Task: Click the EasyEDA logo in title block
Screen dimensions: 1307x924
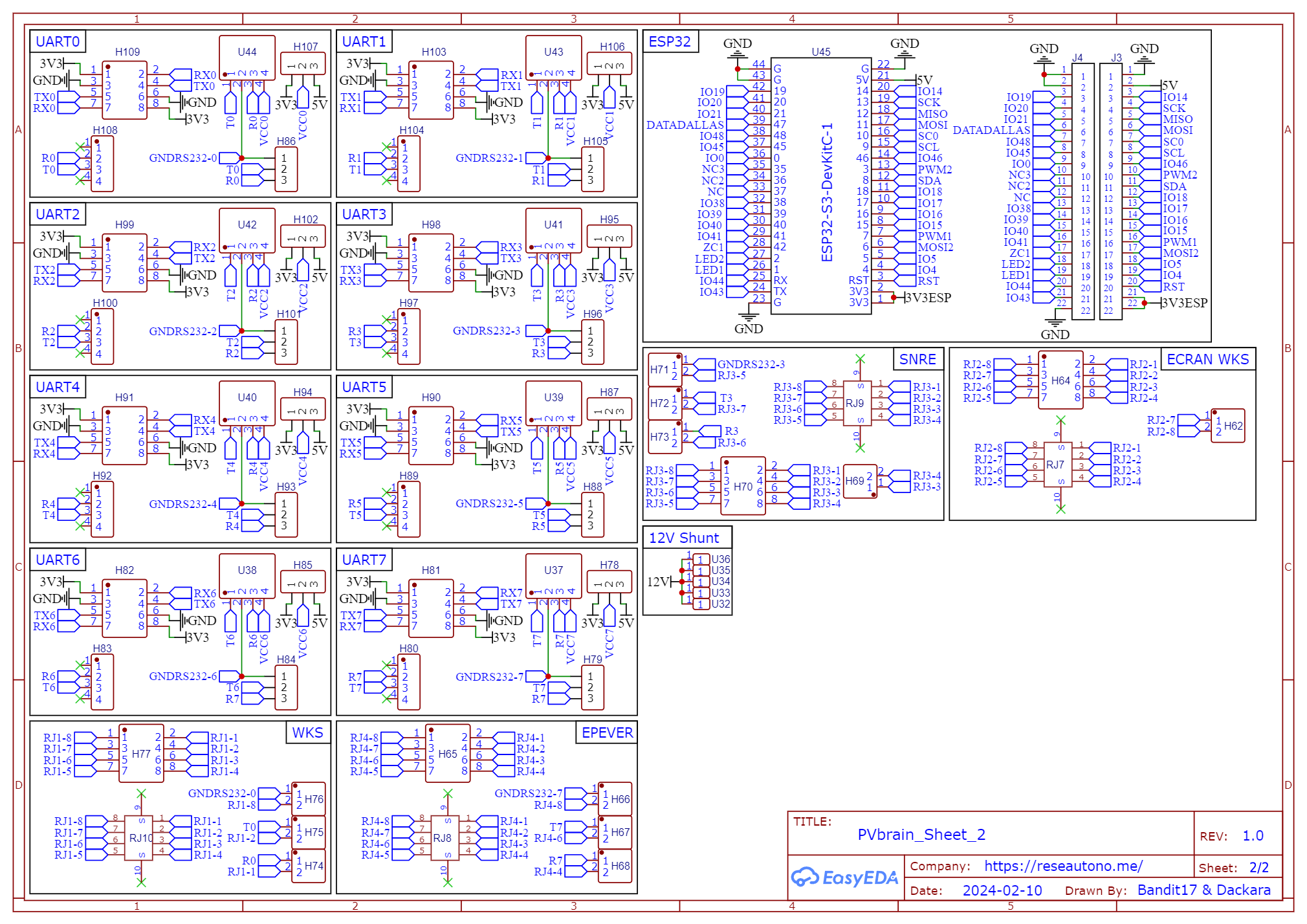Action: 844,877
